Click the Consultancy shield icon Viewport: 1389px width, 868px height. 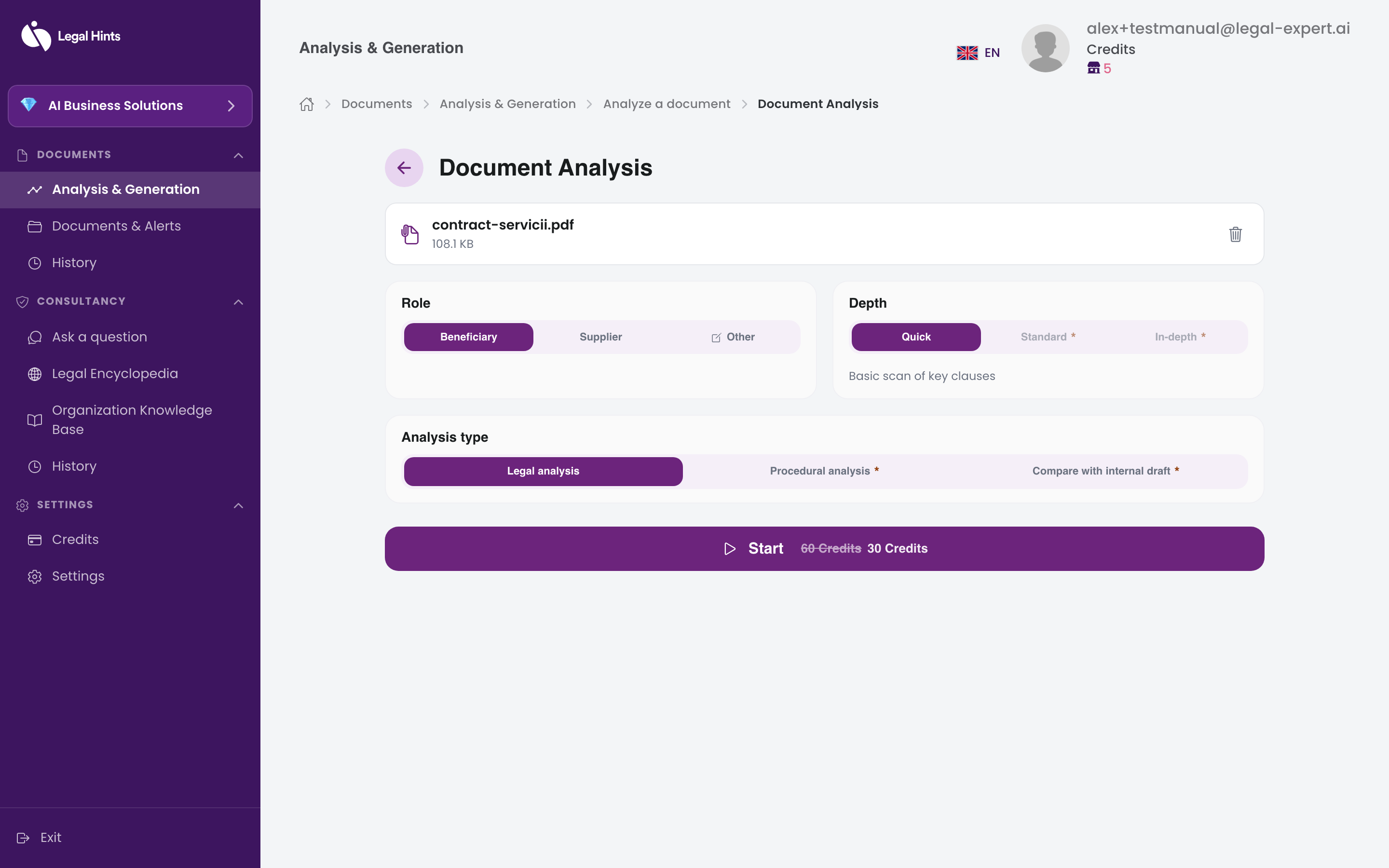point(22,302)
